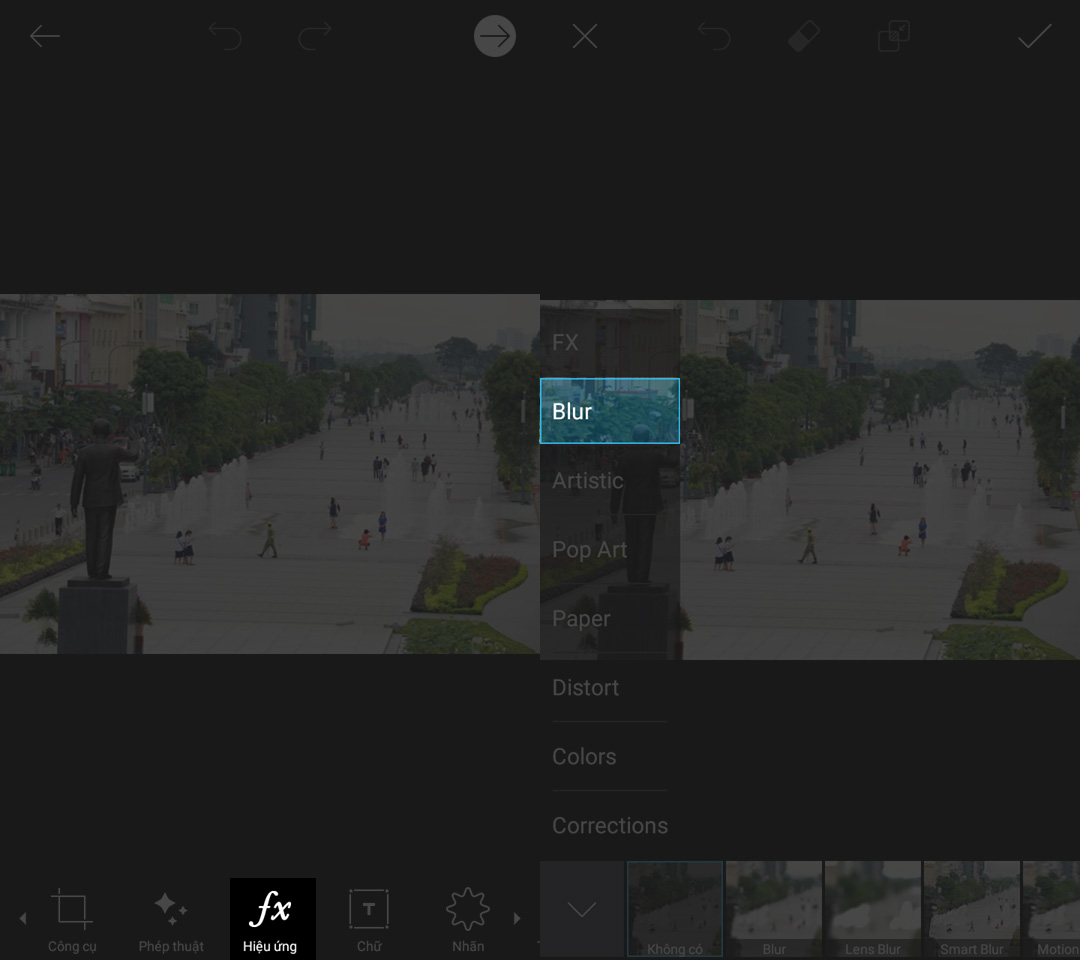Choose the Pop Art effects category
The image size is (1080, 960).
[590, 550]
